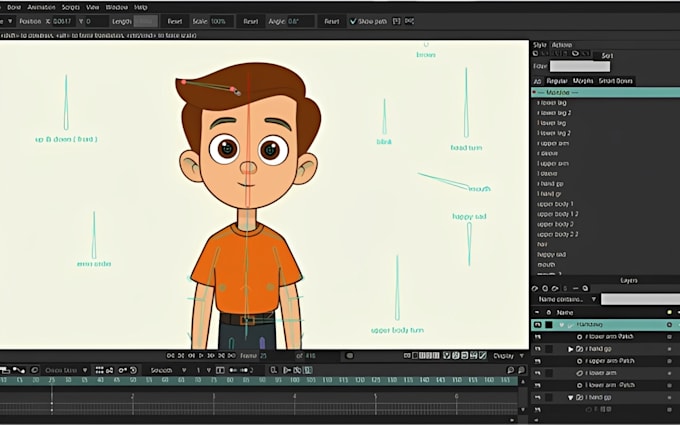Click the channels icon at timeline far left
The height and width of the screenshot is (425, 680).
pos(4,370)
